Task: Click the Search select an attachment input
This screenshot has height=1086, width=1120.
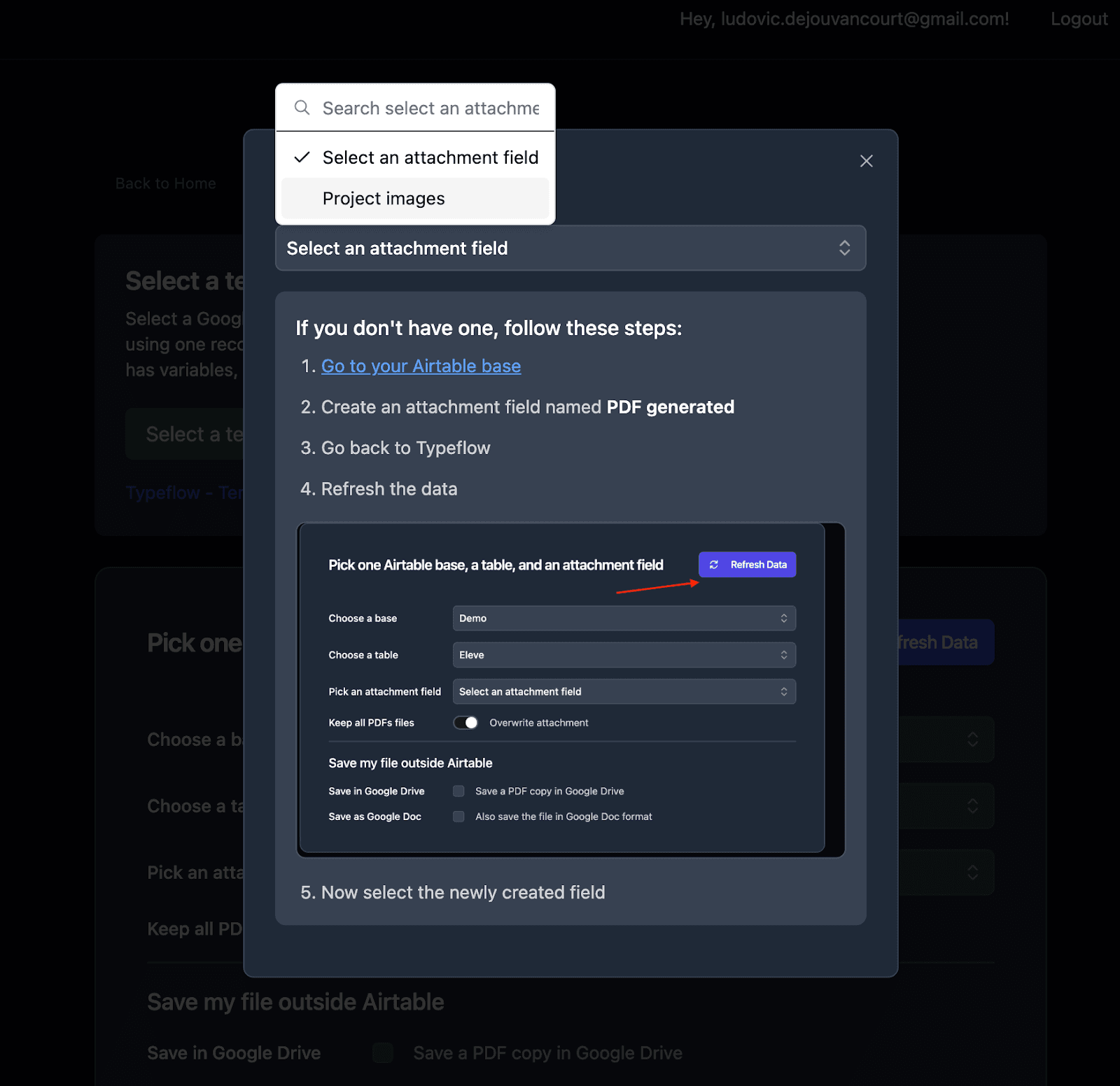Action: (x=430, y=108)
